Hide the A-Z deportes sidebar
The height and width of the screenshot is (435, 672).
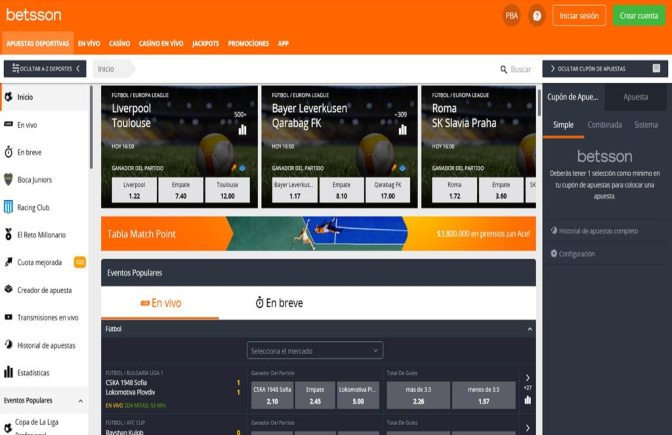point(45,69)
